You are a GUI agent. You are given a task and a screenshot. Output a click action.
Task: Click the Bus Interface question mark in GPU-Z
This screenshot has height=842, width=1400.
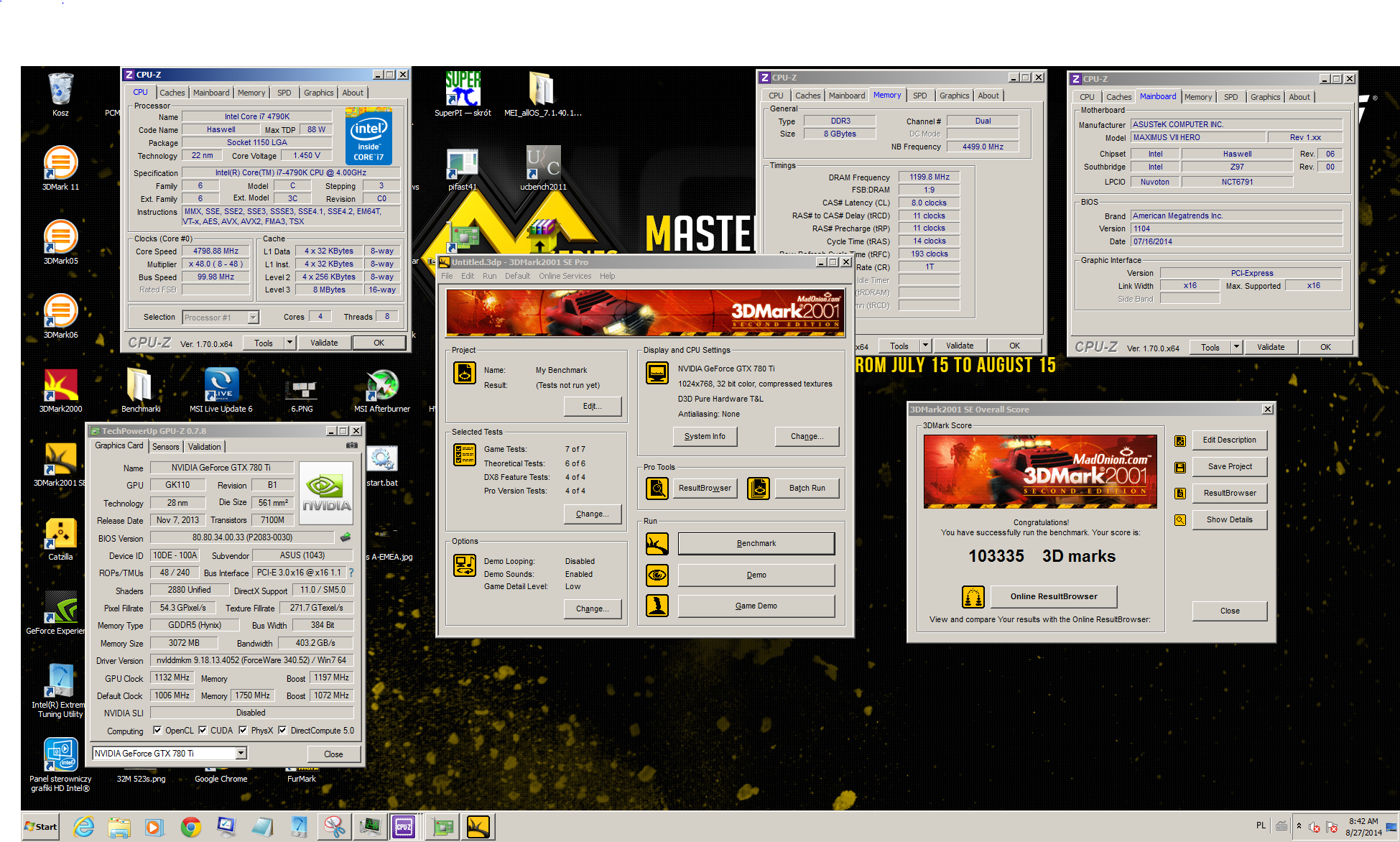click(351, 573)
